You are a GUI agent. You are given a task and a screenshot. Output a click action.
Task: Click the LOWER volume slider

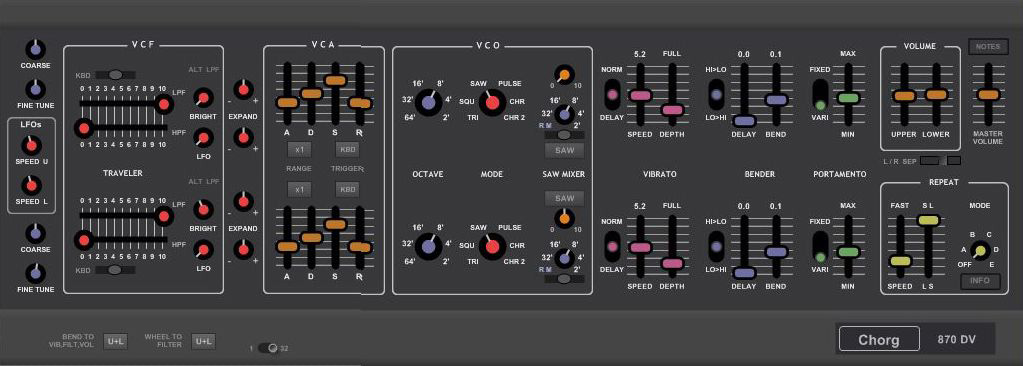936,95
